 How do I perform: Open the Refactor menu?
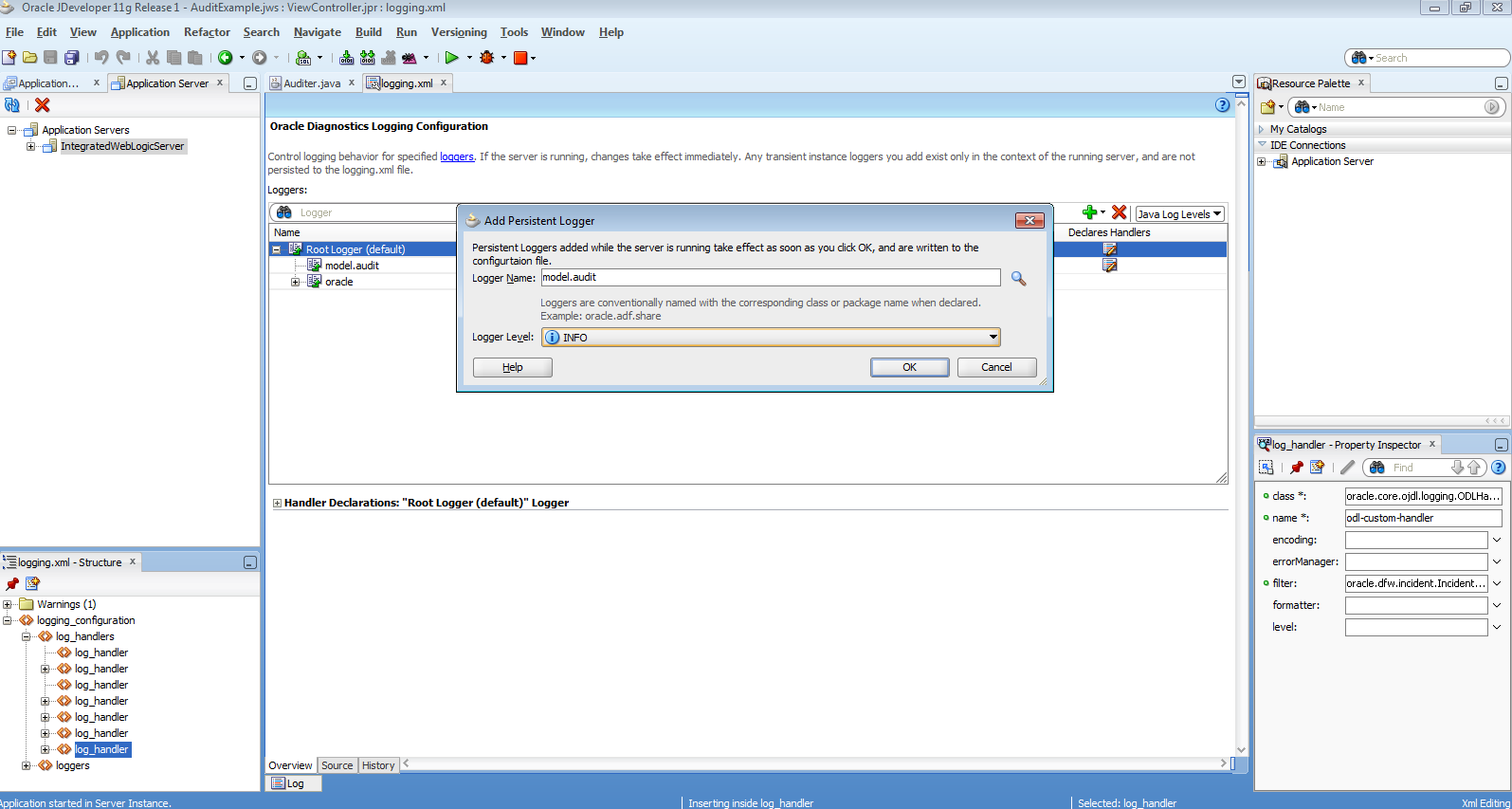tap(207, 32)
